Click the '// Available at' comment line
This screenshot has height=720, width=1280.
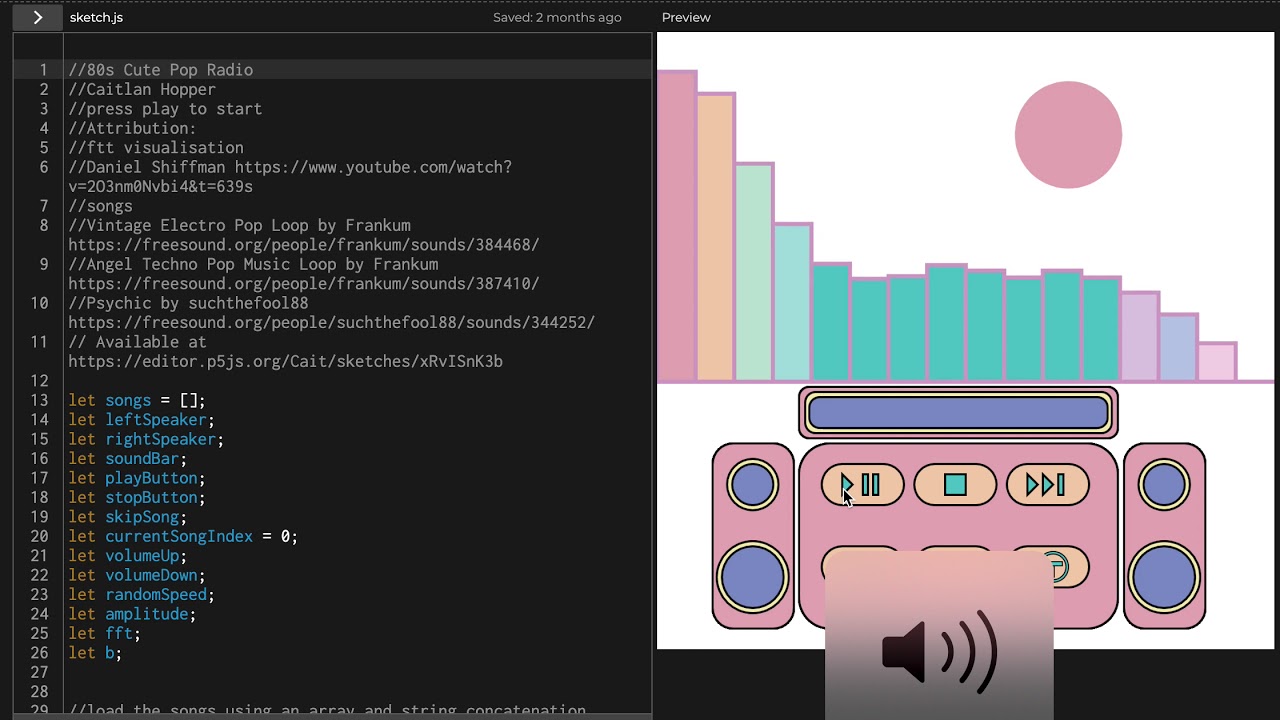(x=137, y=342)
